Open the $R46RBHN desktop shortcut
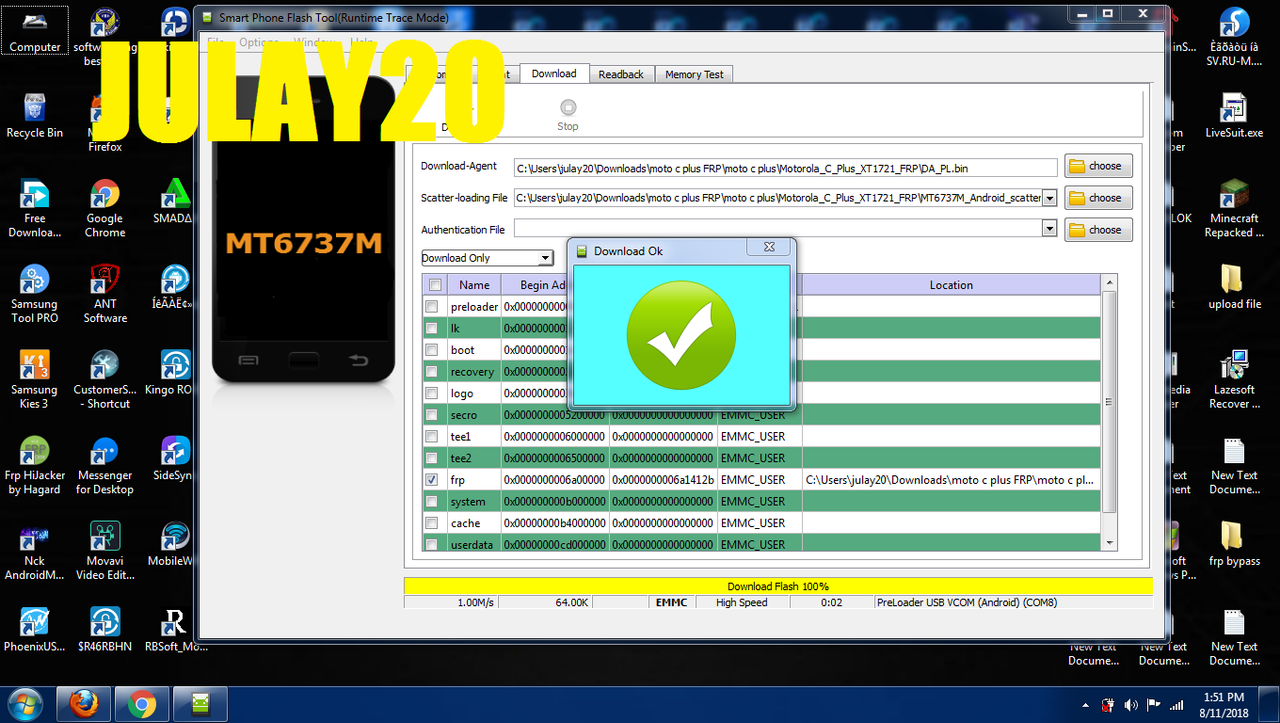The height and width of the screenshot is (723, 1280). click(x=105, y=630)
